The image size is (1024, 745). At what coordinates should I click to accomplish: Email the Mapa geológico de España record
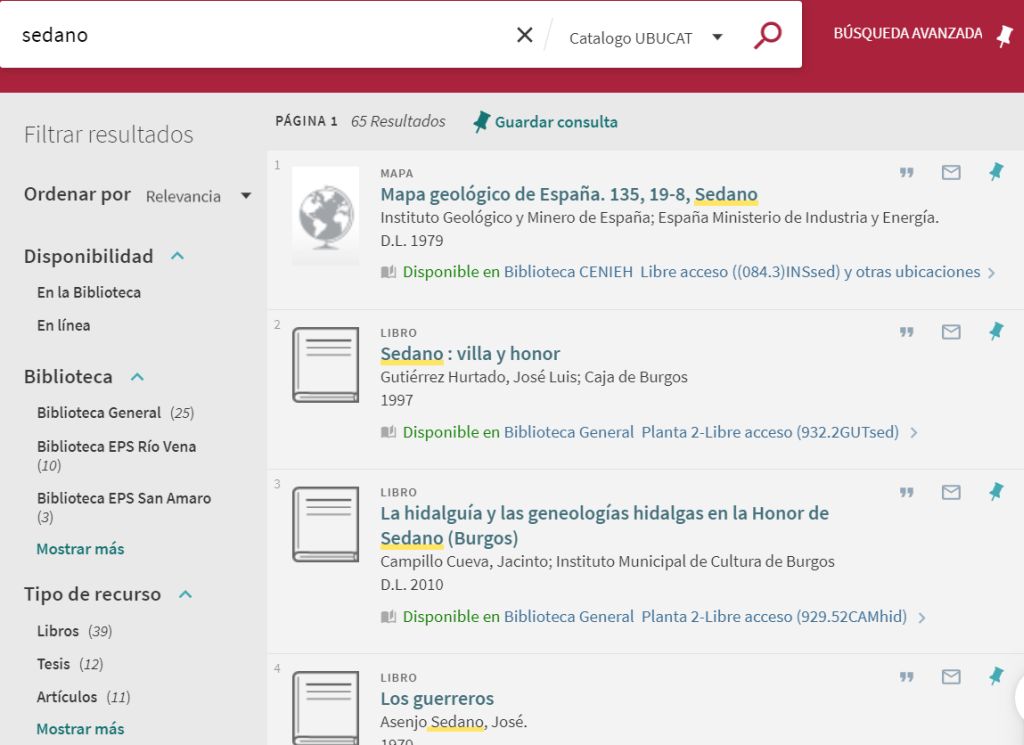[951, 172]
